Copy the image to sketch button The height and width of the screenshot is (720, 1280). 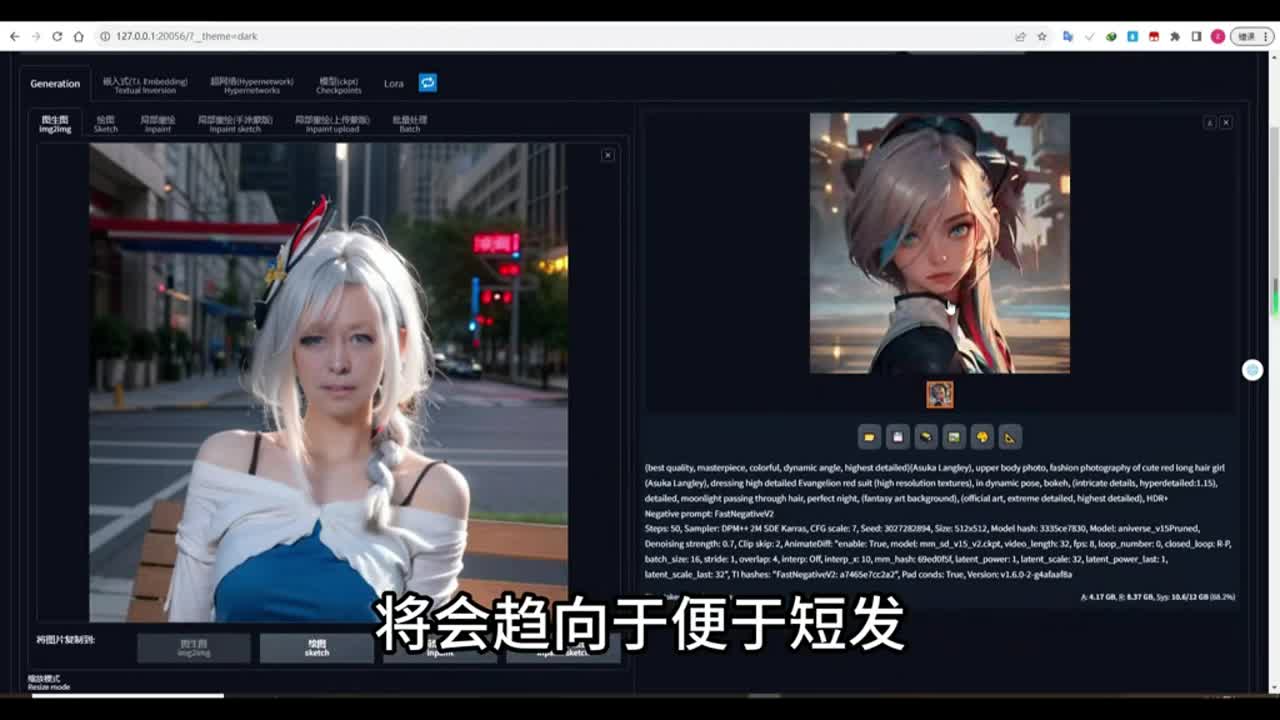317,648
